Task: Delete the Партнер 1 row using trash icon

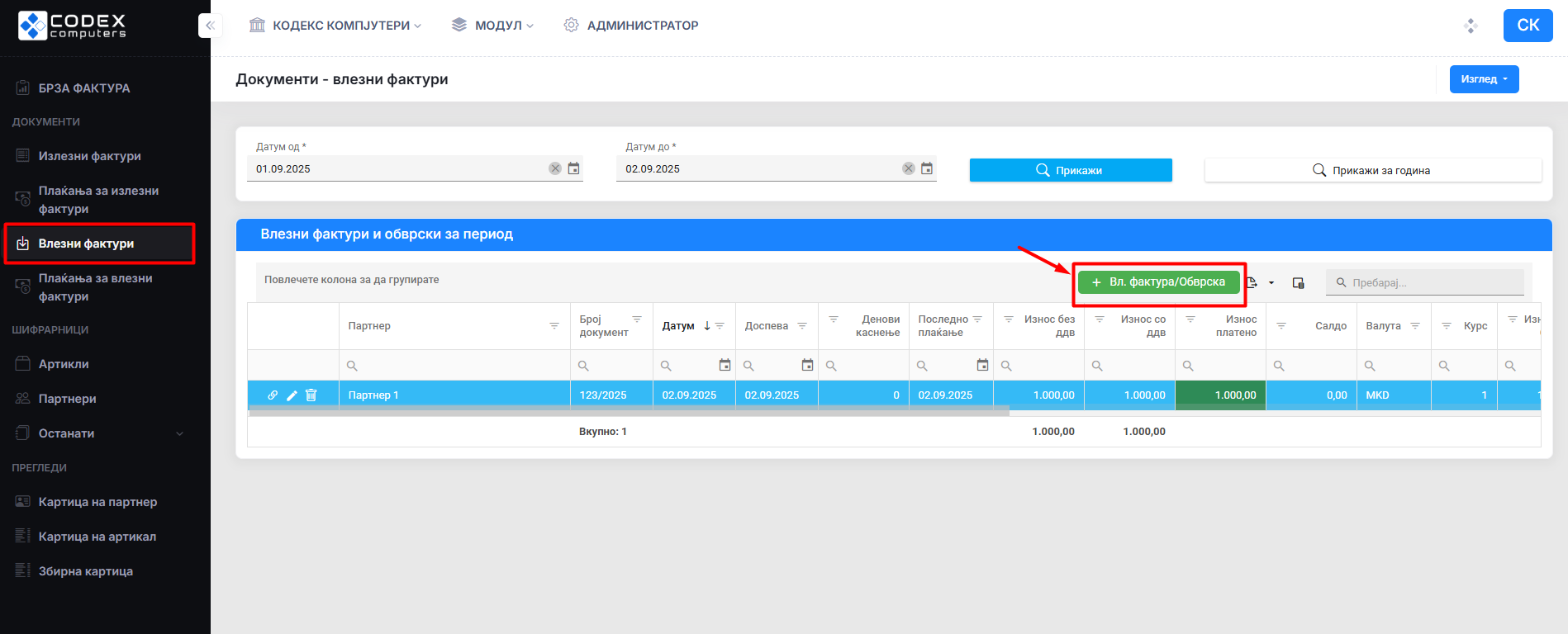Action: [311, 395]
